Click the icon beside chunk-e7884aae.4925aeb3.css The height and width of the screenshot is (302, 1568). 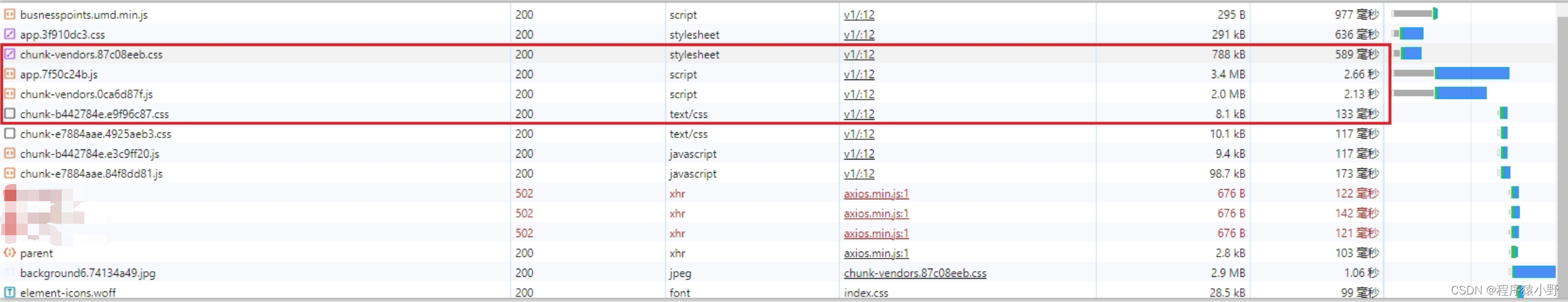[x=10, y=134]
